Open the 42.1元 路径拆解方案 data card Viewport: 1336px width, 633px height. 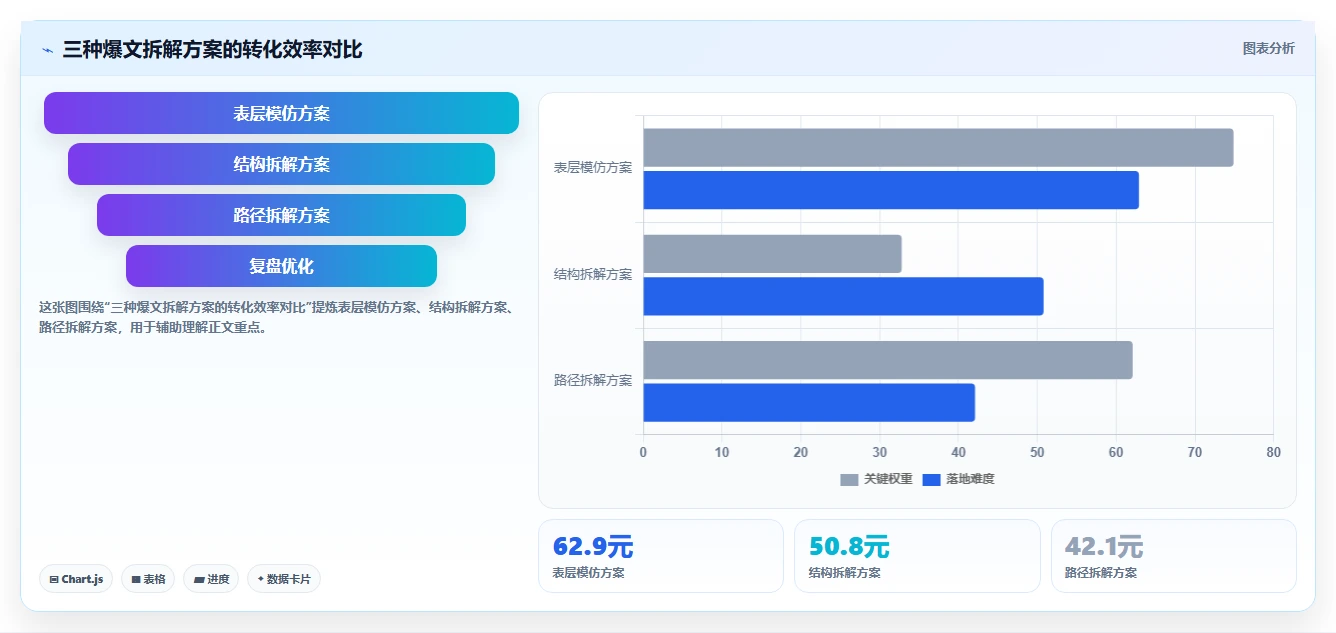[1173, 556]
